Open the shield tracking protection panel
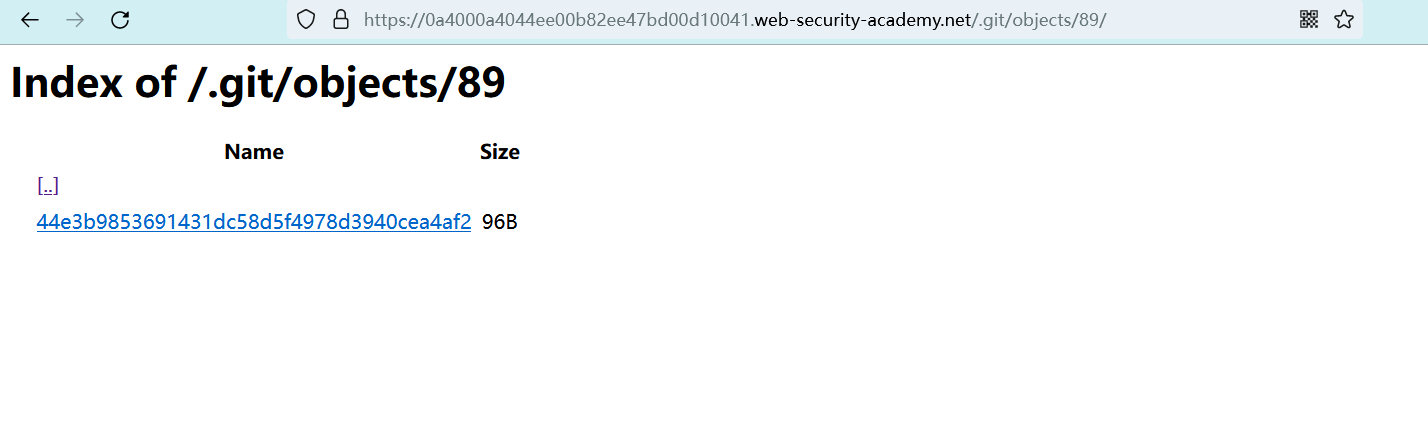The width and height of the screenshot is (1428, 425). pos(307,20)
